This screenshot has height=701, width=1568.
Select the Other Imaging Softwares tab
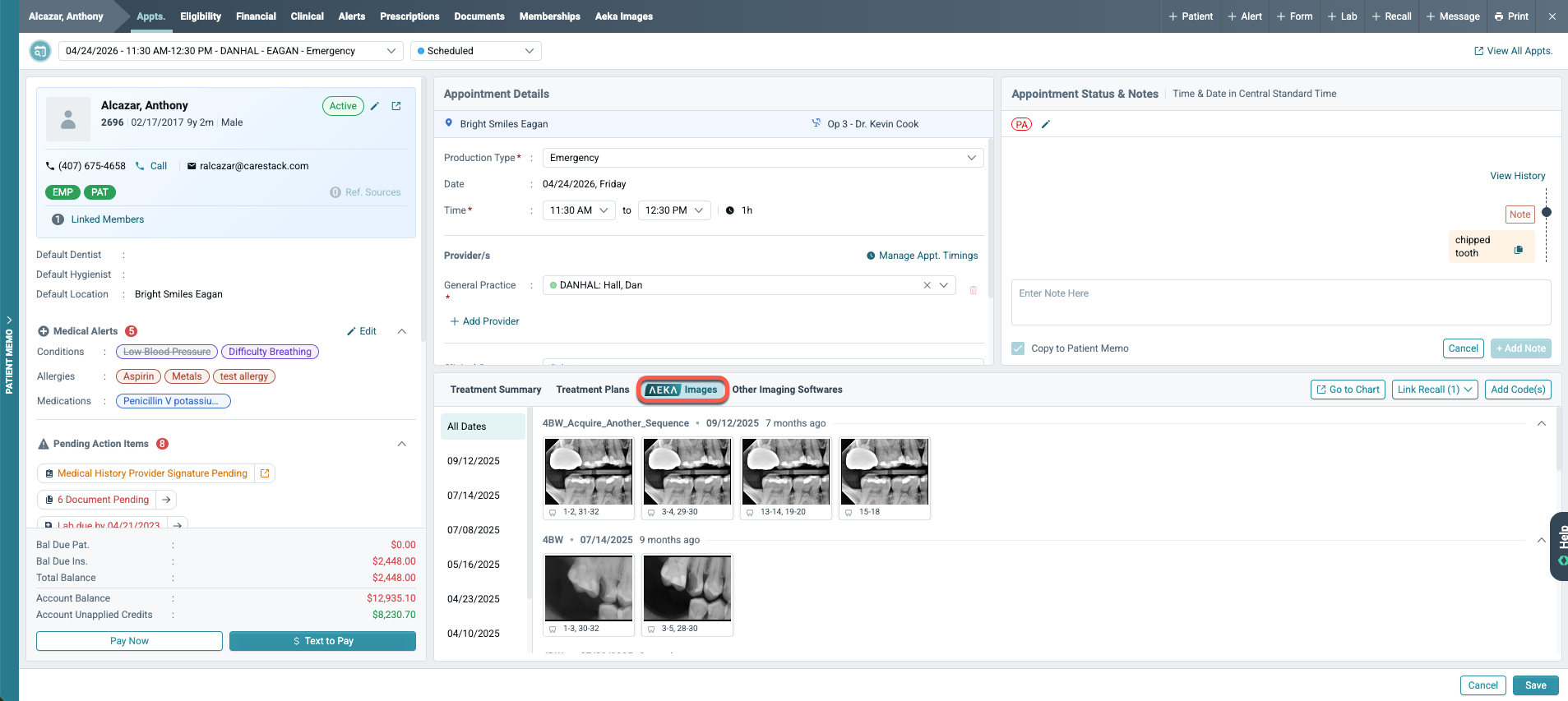(788, 390)
